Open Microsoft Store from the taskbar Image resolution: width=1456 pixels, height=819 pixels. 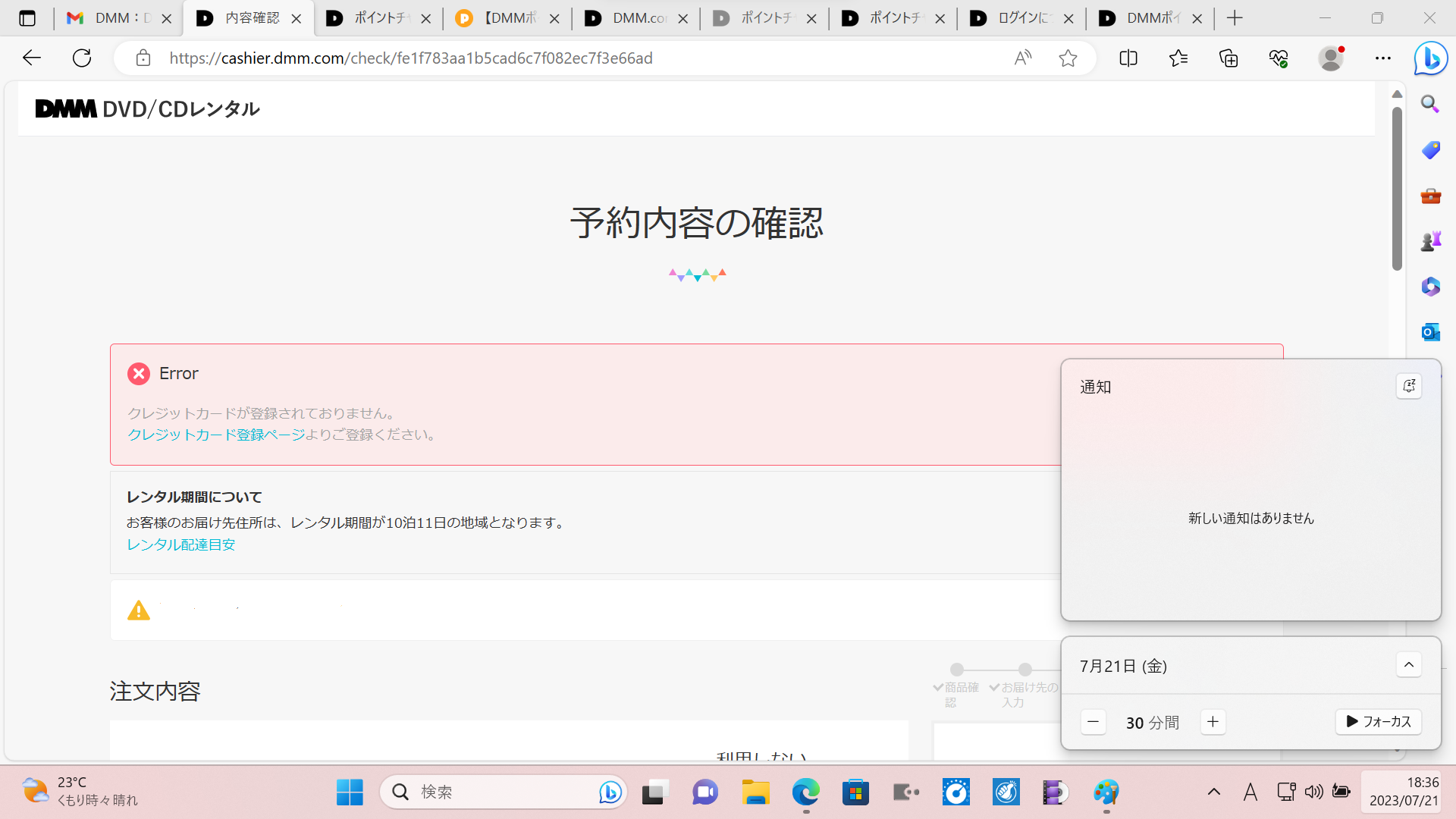click(855, 792)
